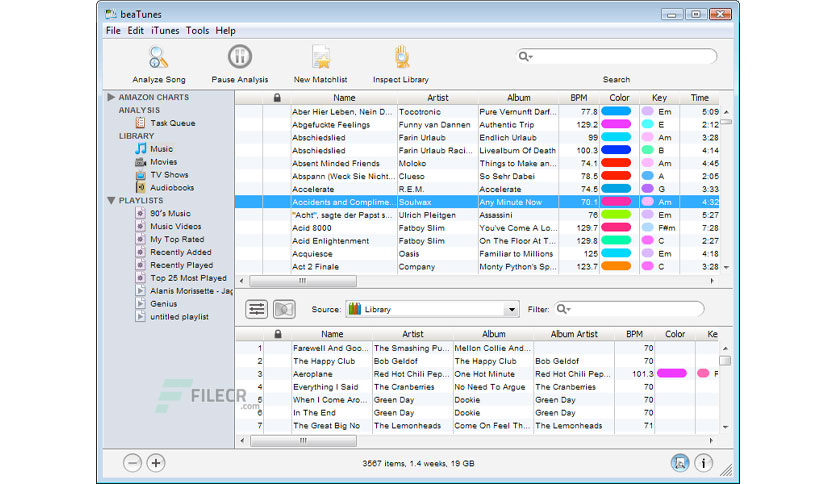Click the upper table horizontal scrollbar thumb
This screenshot has width=836, height=484.
303,281
